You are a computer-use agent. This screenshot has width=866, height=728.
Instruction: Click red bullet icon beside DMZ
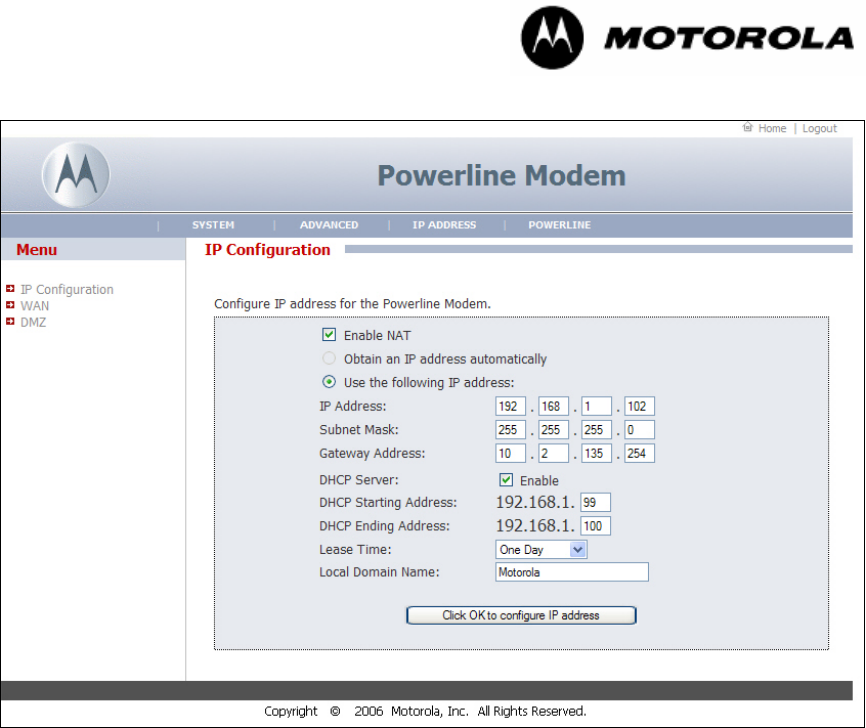10,321
